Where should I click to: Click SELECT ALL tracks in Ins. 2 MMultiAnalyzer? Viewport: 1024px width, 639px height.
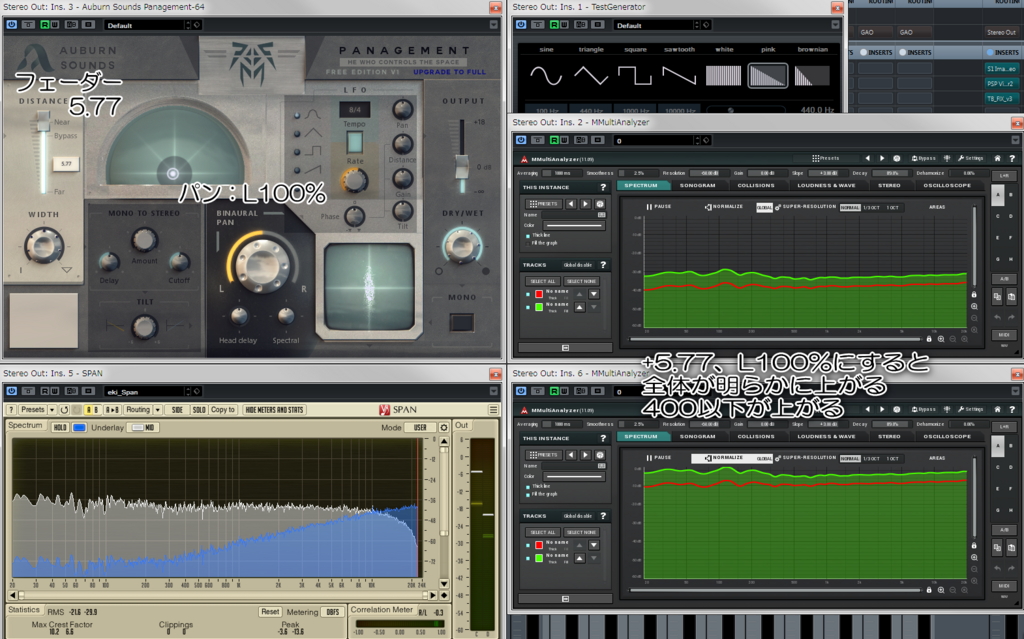click(x=543, y=281)
